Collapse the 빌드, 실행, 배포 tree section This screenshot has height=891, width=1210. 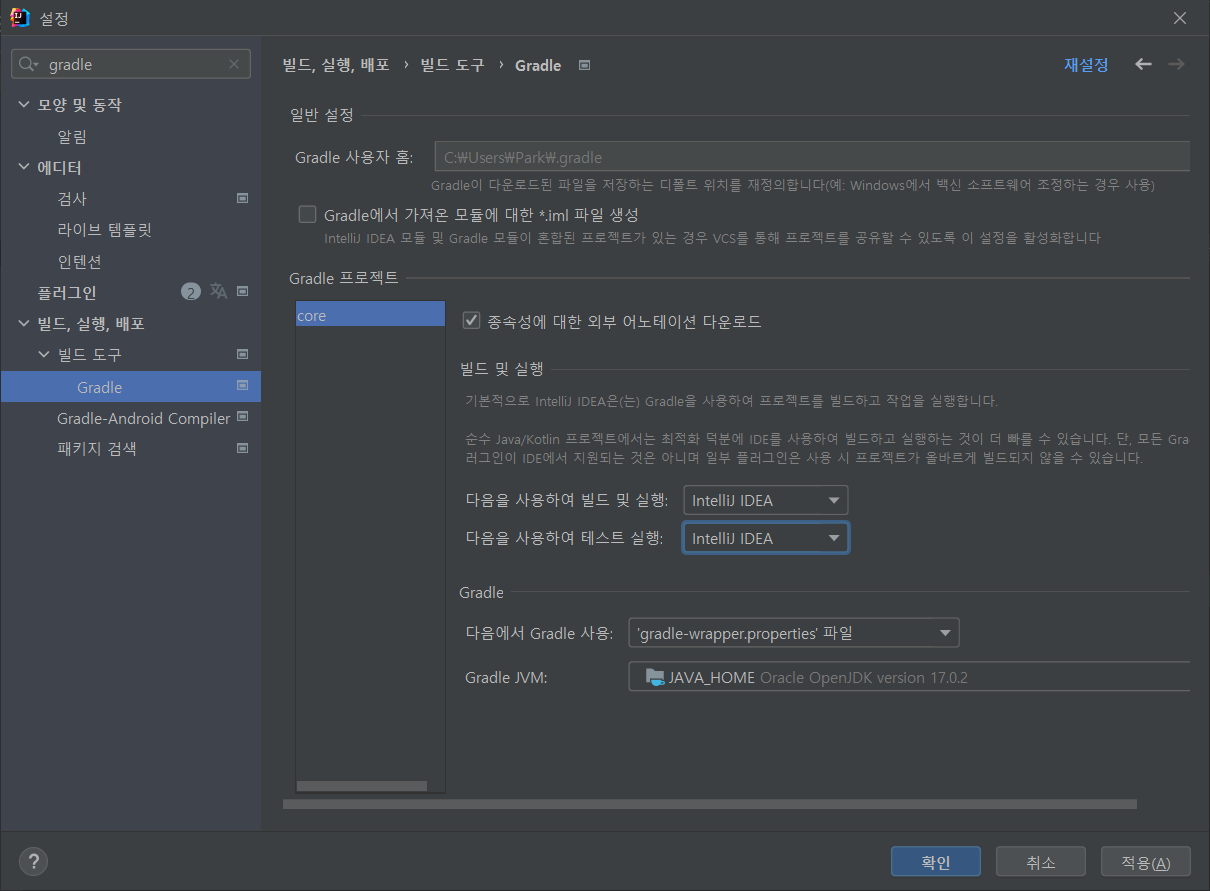coord(24,323)
